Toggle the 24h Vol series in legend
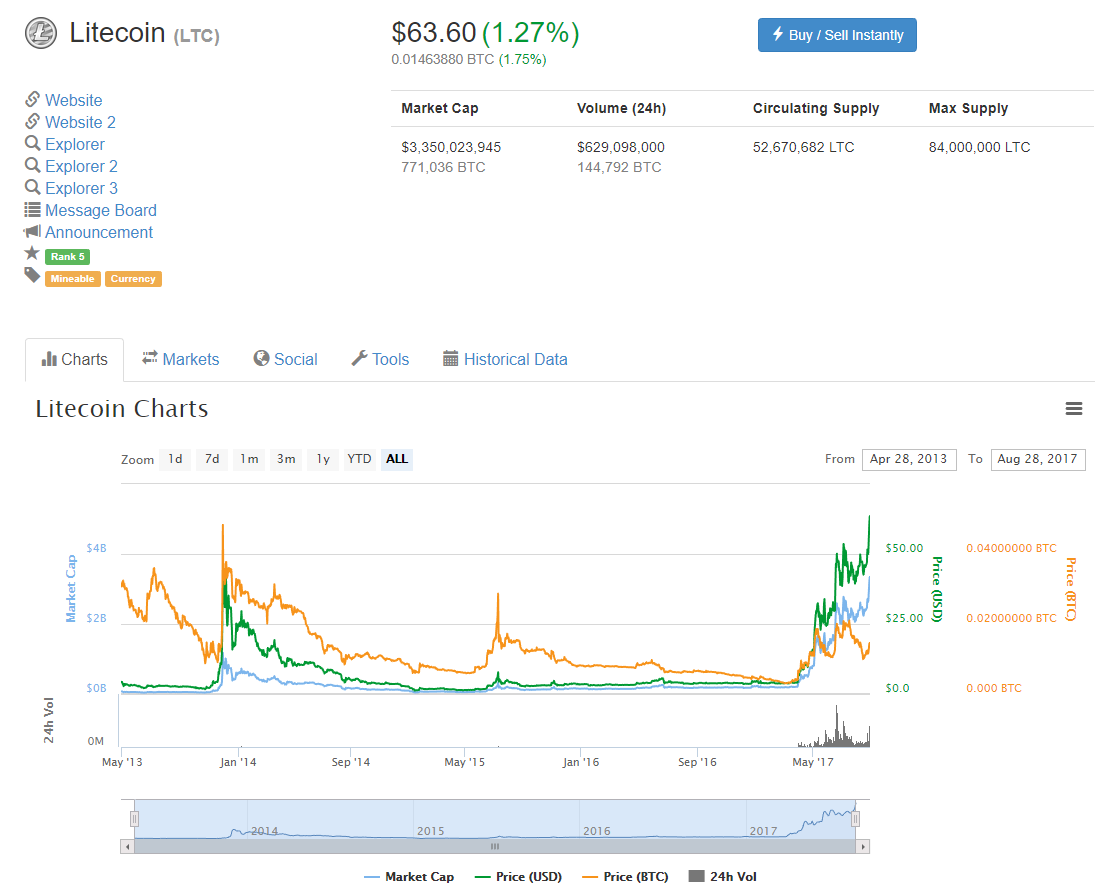This screenshot has height=891, width=1114. (x=723, y=877)
